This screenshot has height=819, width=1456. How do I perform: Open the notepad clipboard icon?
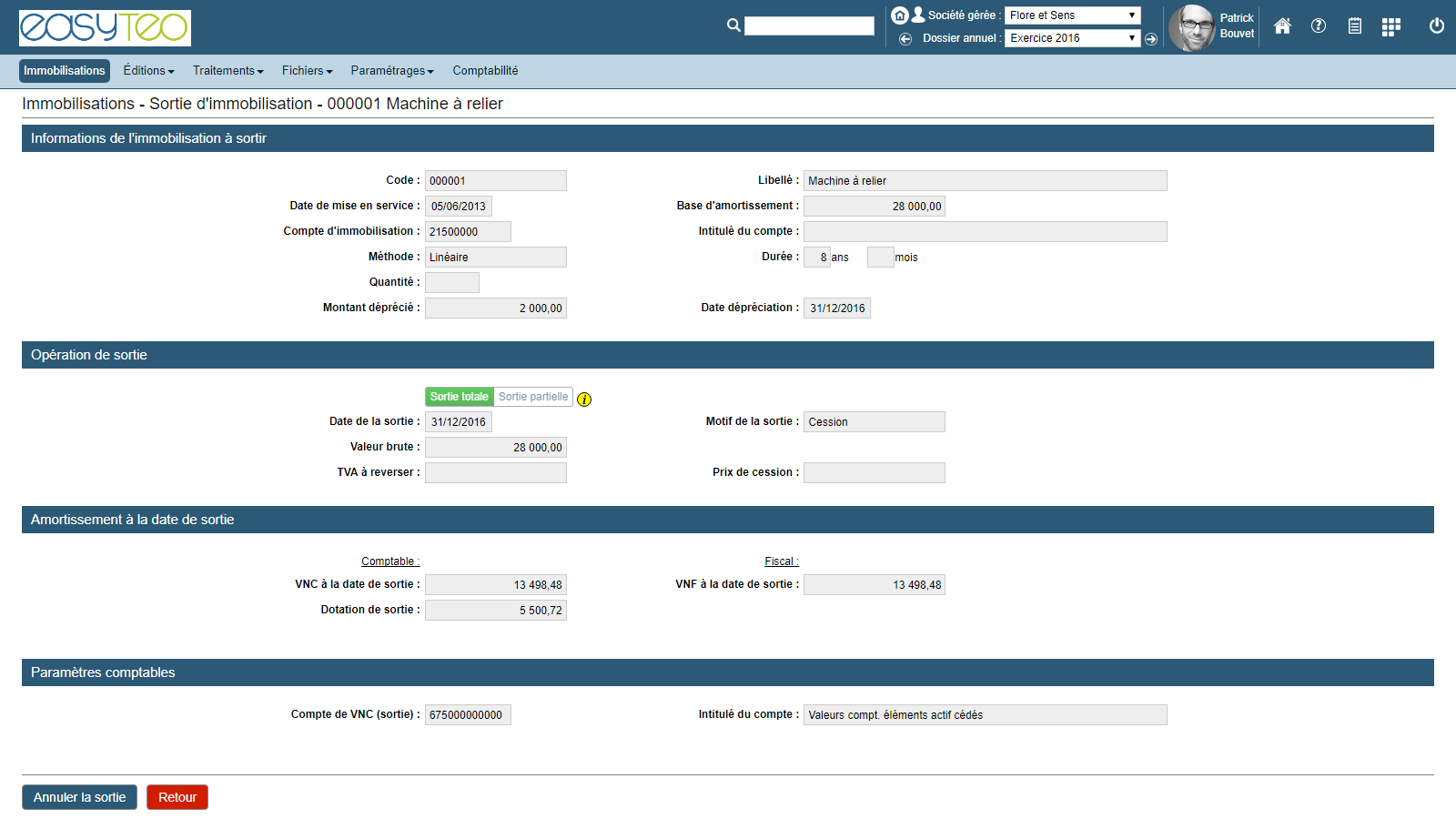click(1355, 26)
